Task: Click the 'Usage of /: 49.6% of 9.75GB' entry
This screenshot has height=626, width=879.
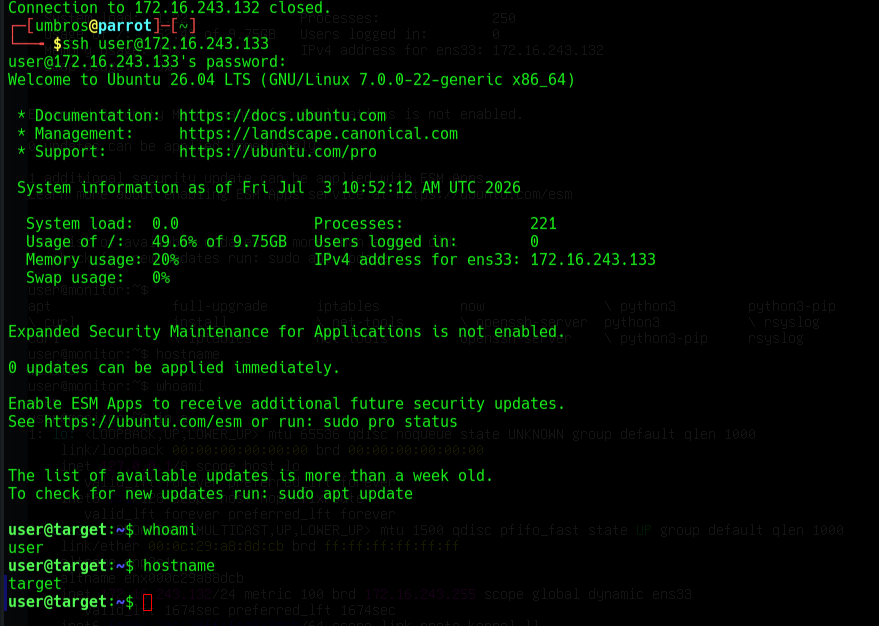Action: coord(156,242)
